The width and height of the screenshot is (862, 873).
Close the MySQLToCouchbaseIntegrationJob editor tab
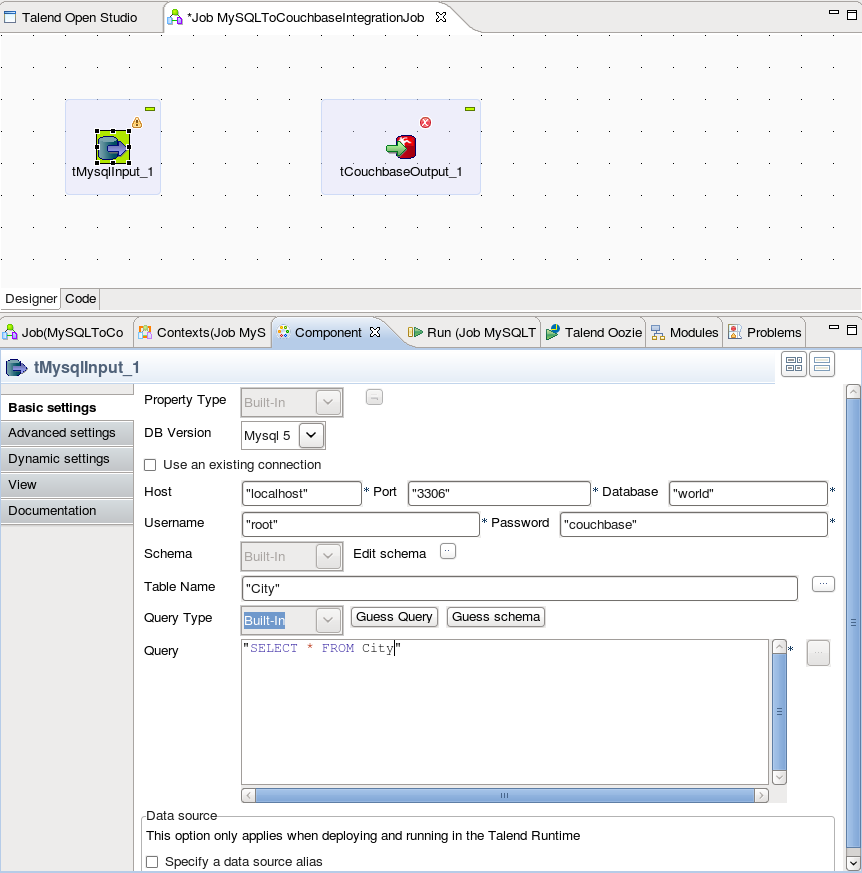[x=440, y=17]
